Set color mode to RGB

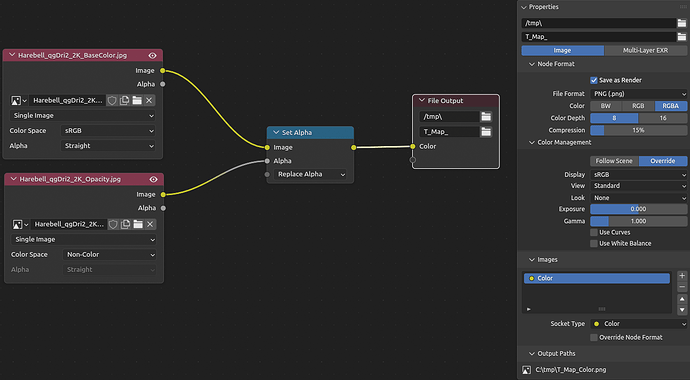pos(638,106)
